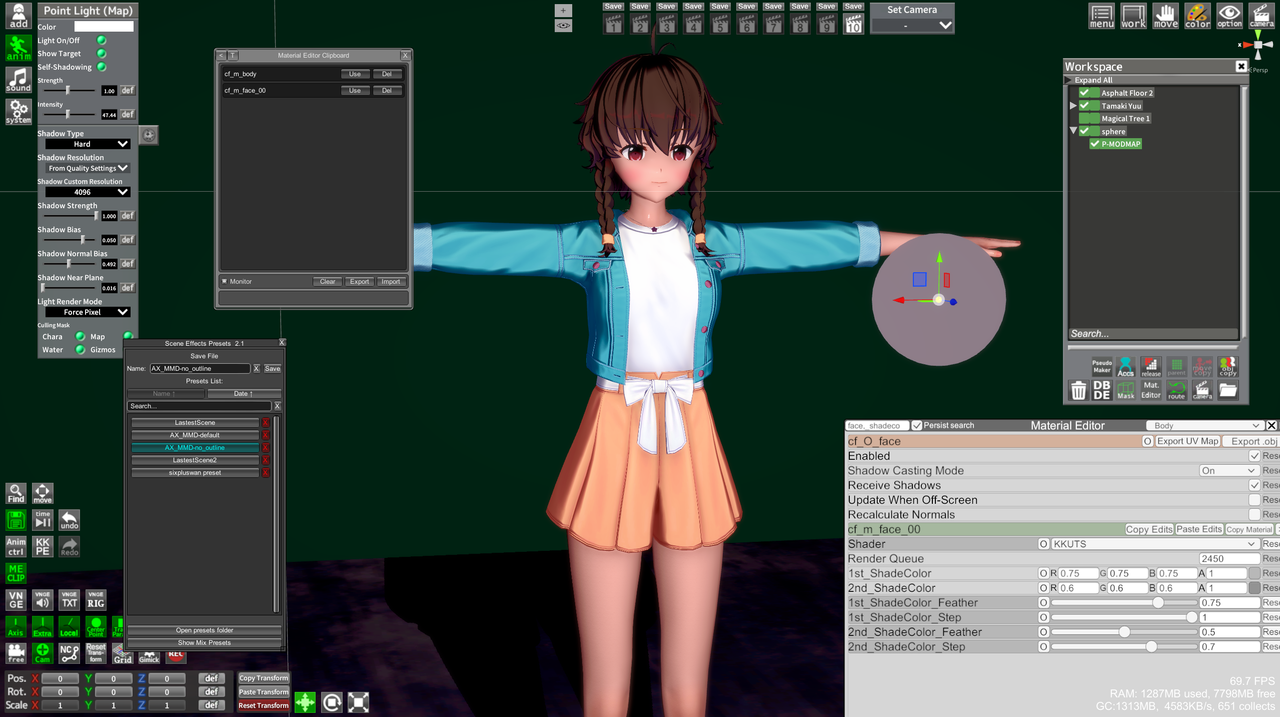Click the 1st_ShadeColor_Feather slider
1280x717 pixels.
(x=1123, y=603)
